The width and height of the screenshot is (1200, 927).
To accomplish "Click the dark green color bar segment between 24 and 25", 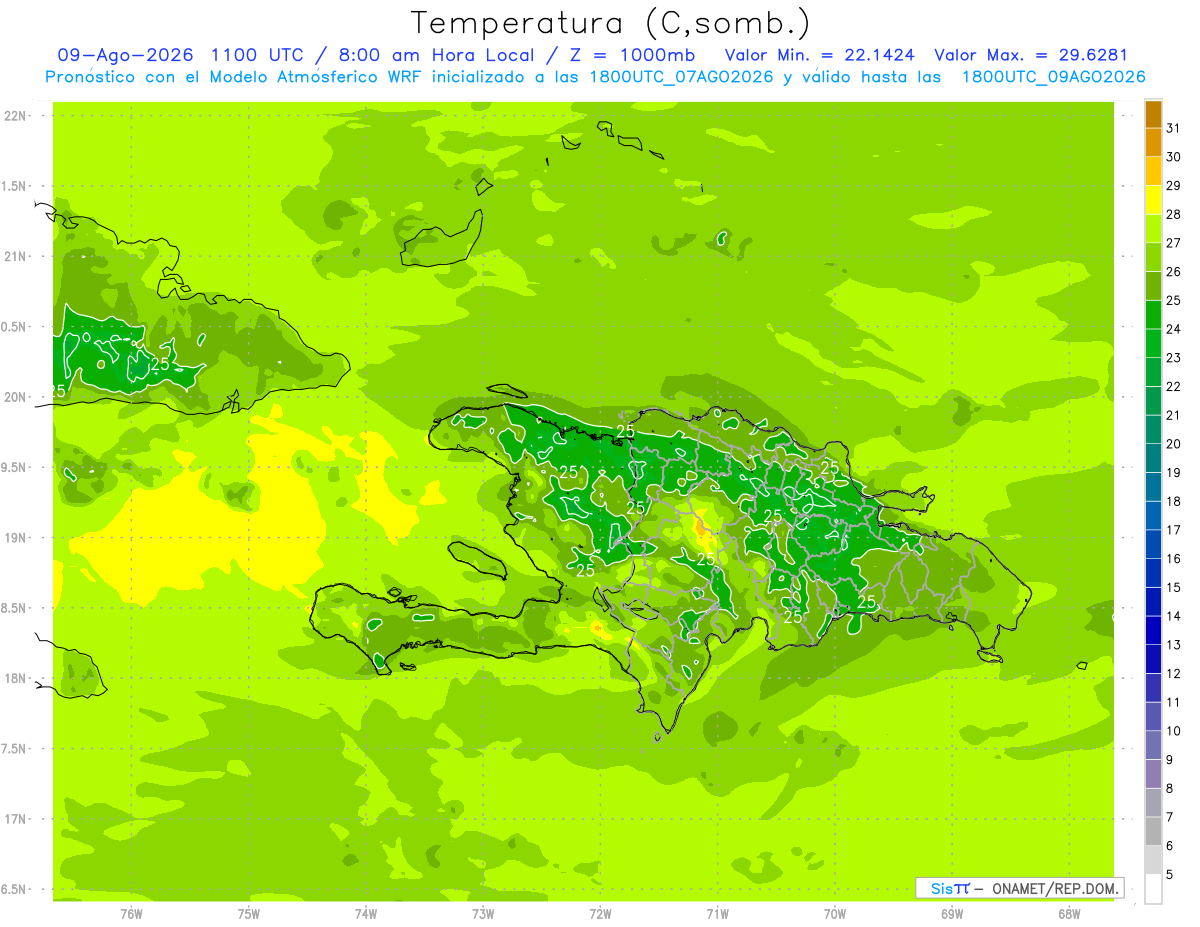I will click(1154, 315).
